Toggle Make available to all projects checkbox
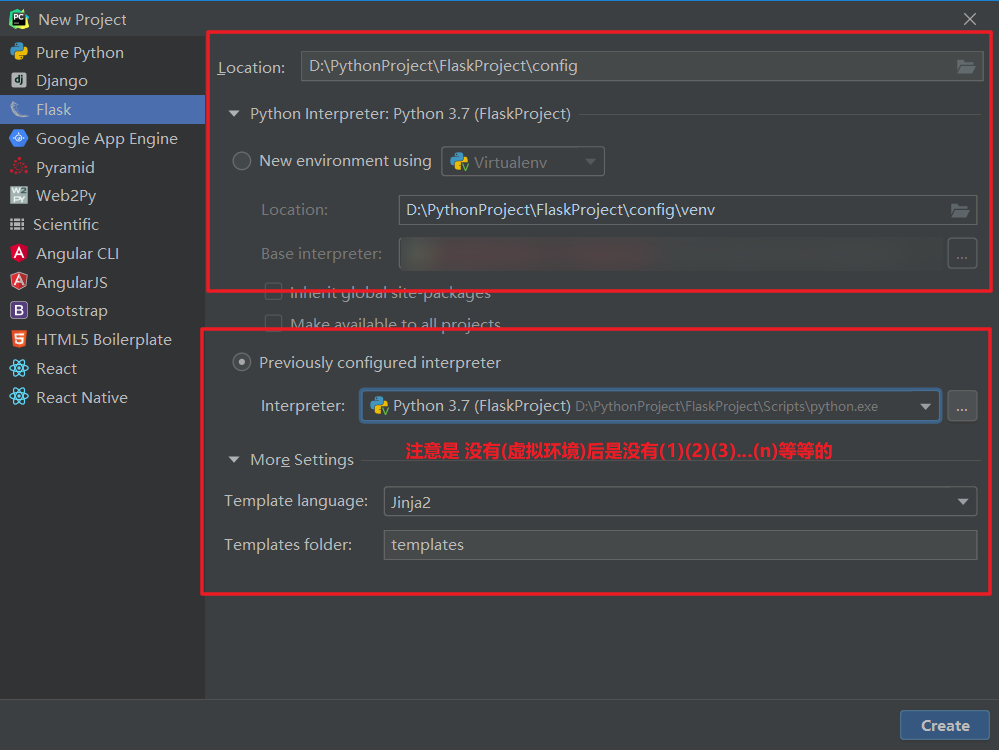This screenshot has width=999, height=750. pyautogui.click(x=273, y=323)
